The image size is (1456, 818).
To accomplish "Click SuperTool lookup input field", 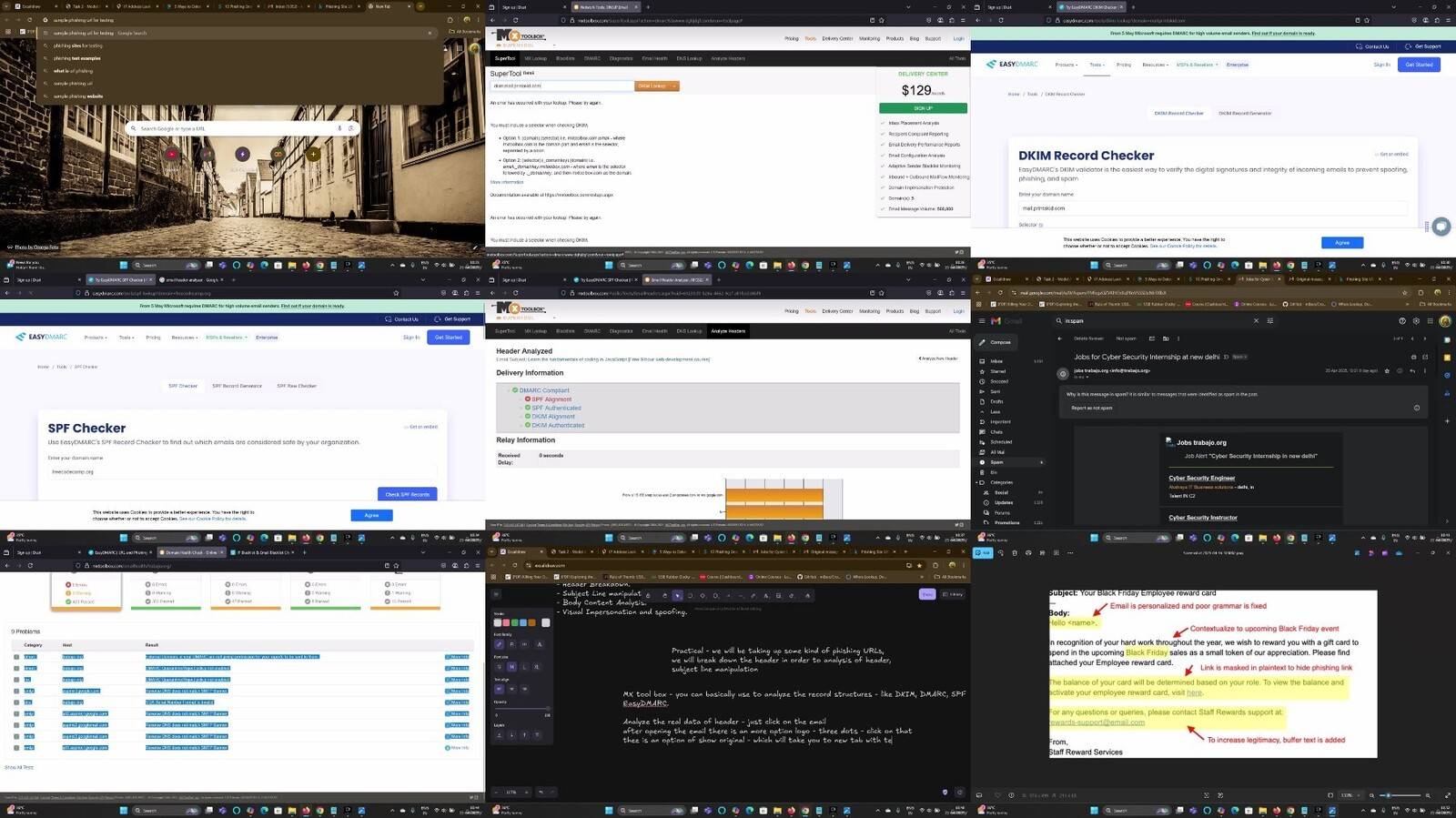I will pos(561,86).
